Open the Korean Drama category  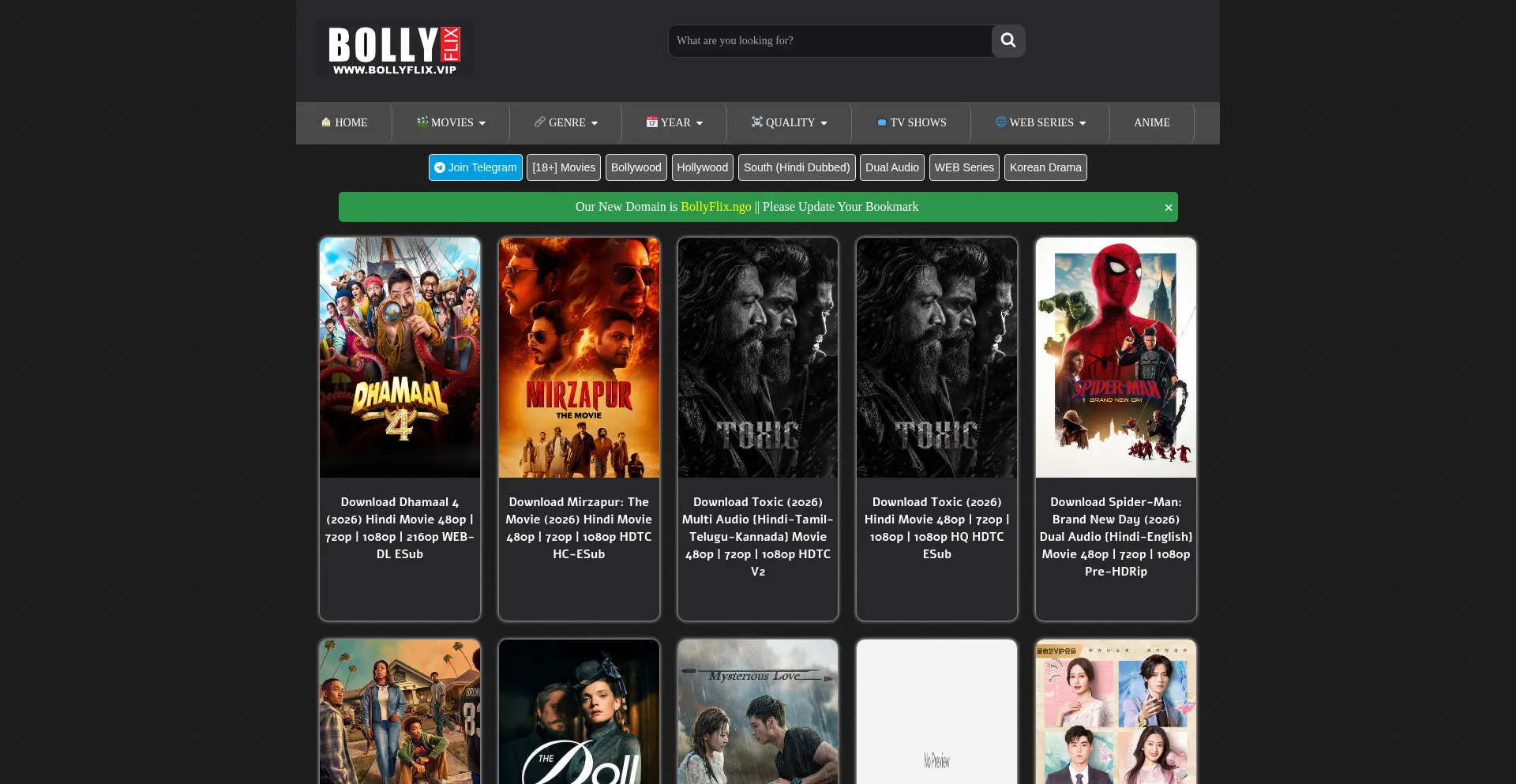[1045, 167]
